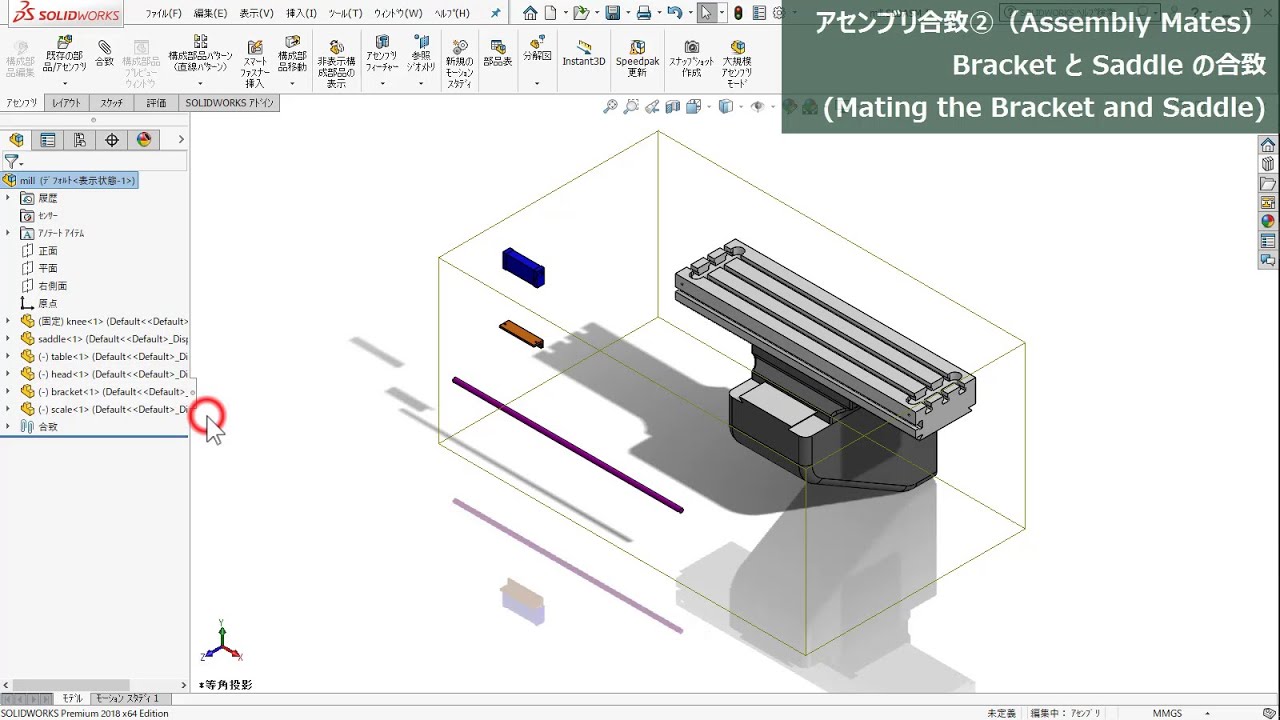This screenshot has width=1280, height=720.
Task: Click the Rebuild traffic light icon
Action: (738, 13)
